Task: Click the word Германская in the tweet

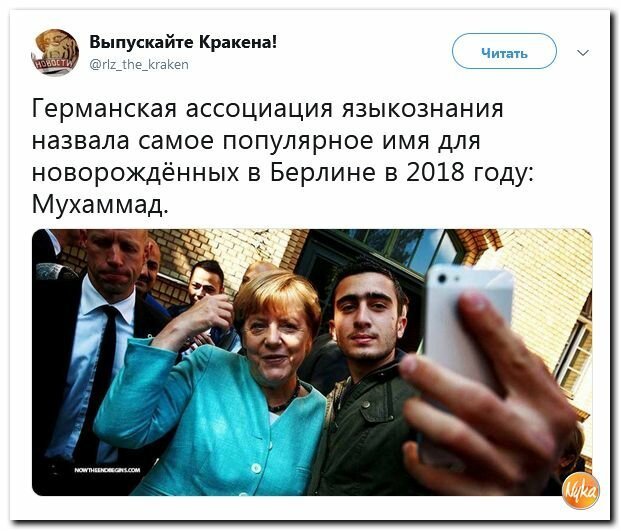Action: (104, 108)
